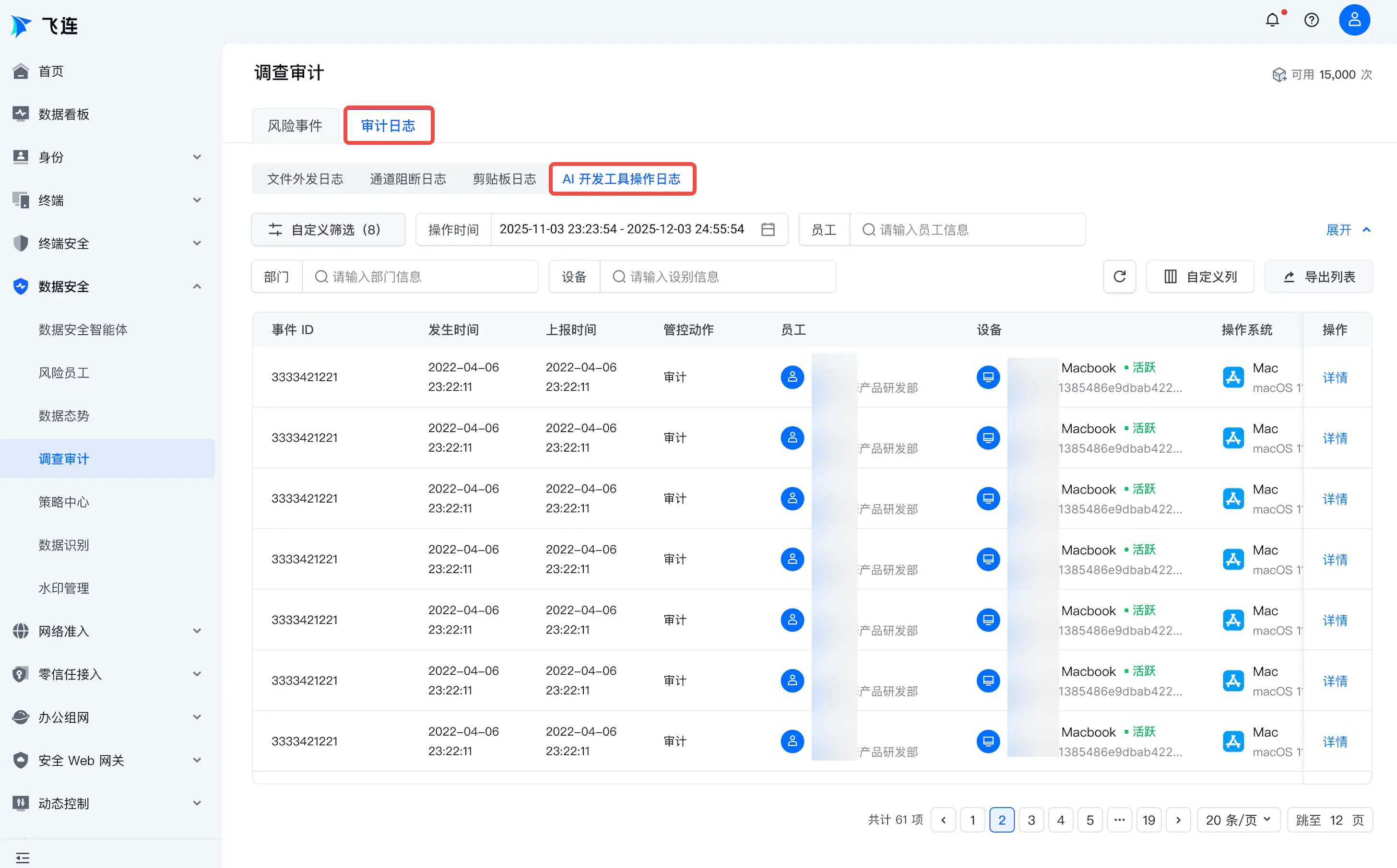Image resolution: width=1397 pixels, height=868 pixels.
Task: Select the 文件外发日志 sub-tab
Action: 305,179
